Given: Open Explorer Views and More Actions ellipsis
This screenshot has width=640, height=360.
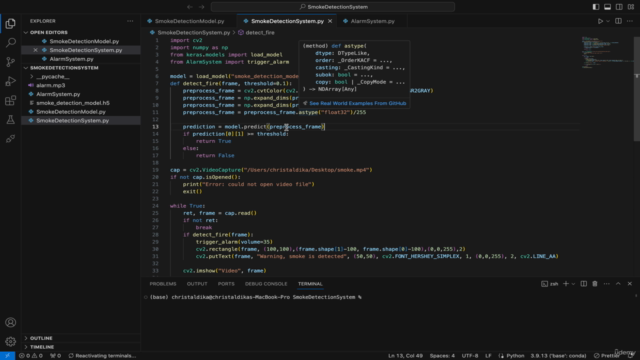Looking at the screenshot, I should (x=130, y=21).
